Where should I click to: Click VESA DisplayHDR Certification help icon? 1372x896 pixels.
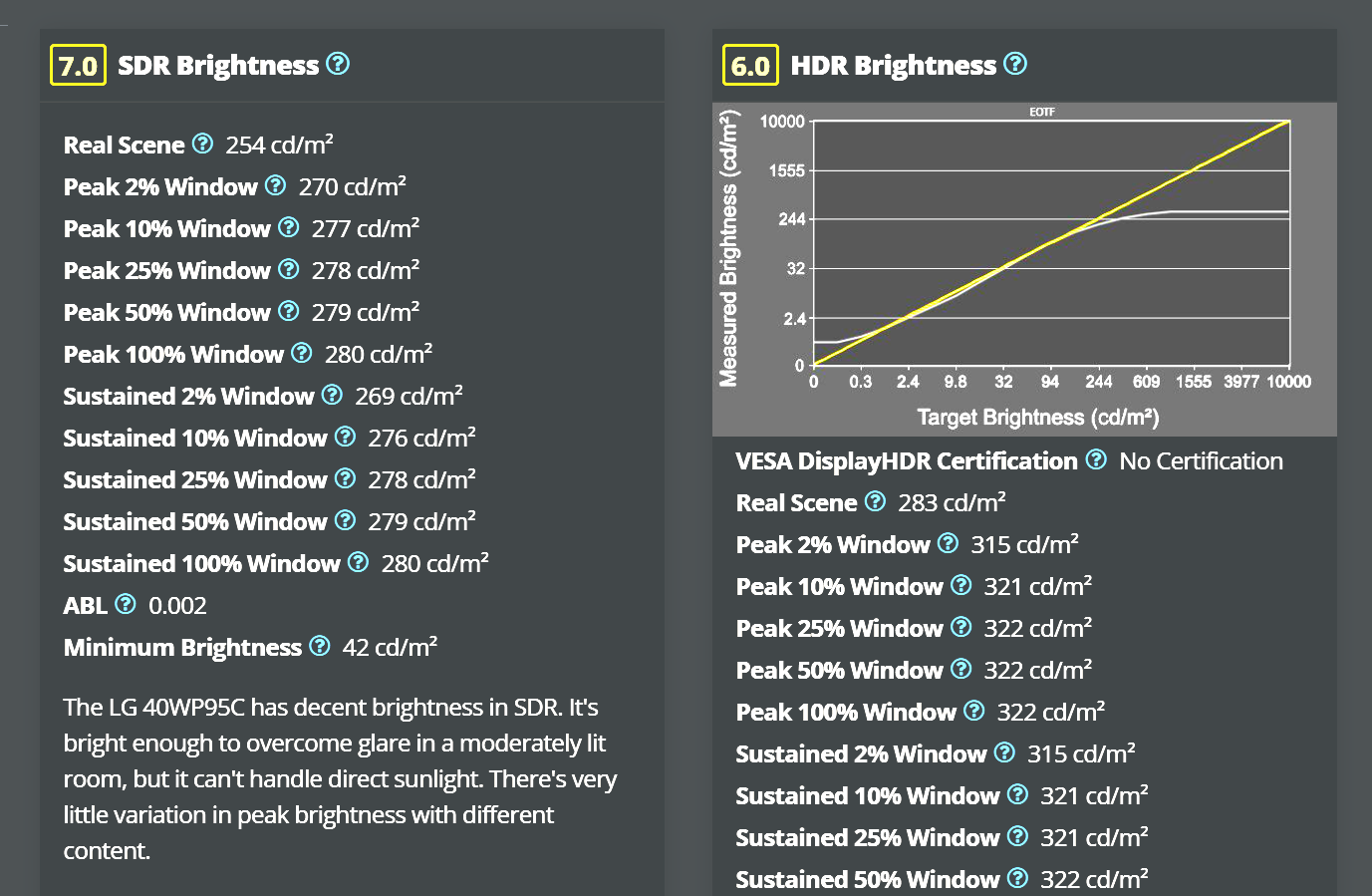point(1096,460)
